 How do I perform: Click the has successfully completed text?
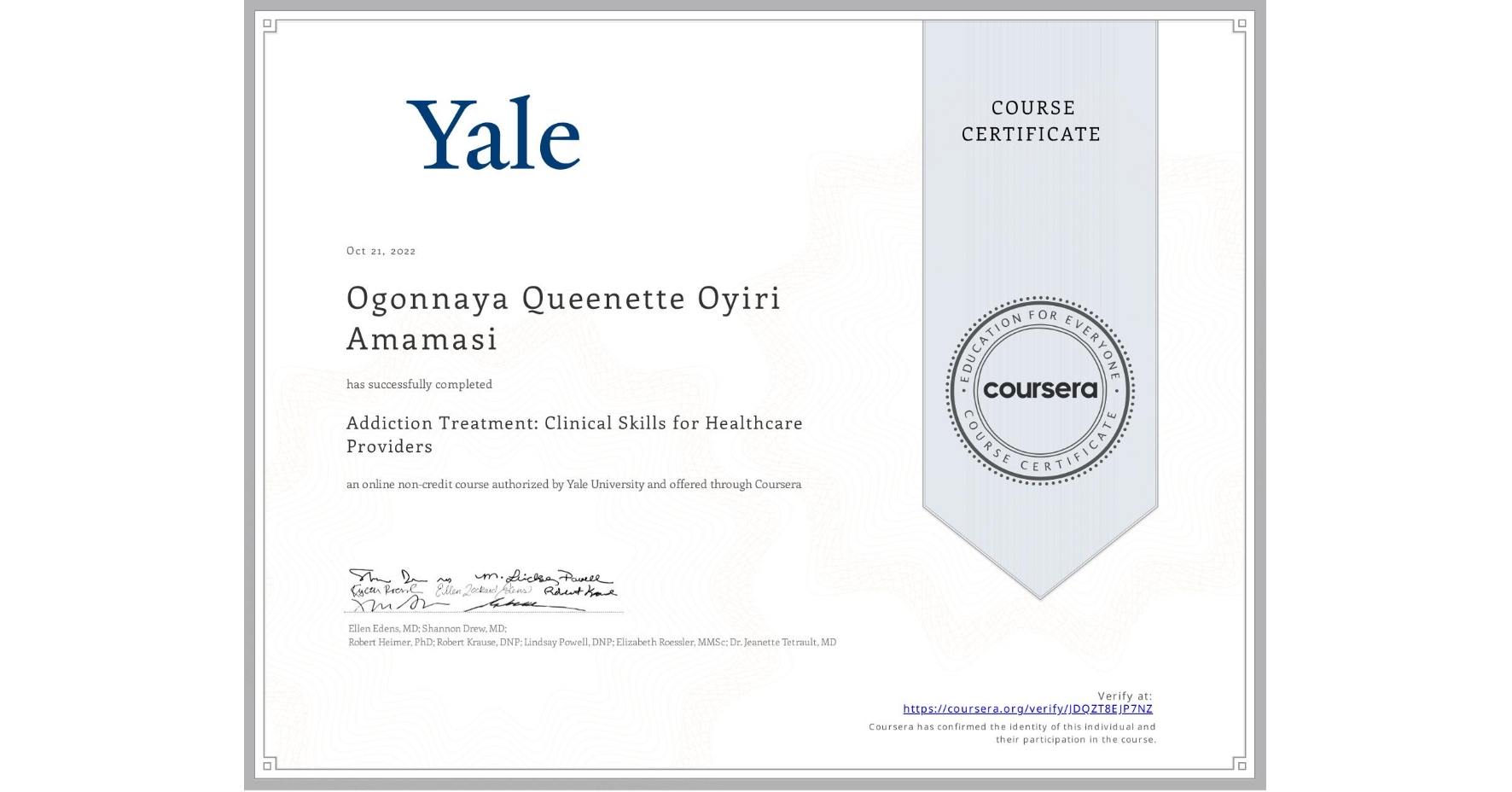(418, 384)
